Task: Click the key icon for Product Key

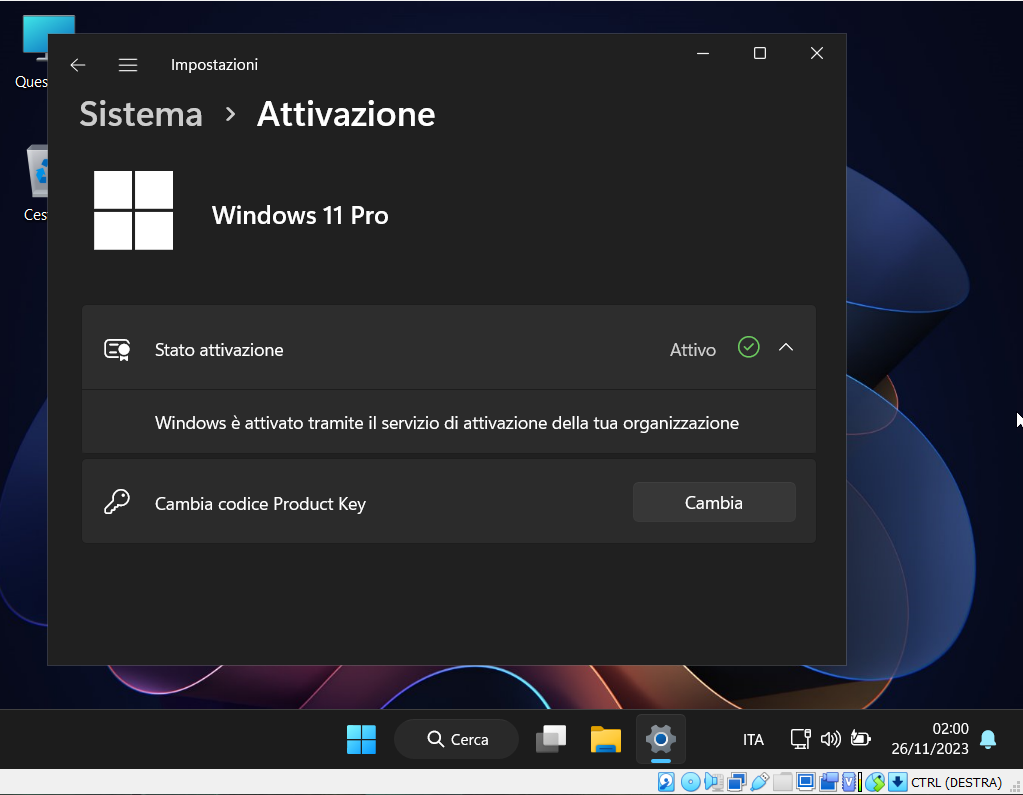Action: pyautogui.click(x=117, y=502)
